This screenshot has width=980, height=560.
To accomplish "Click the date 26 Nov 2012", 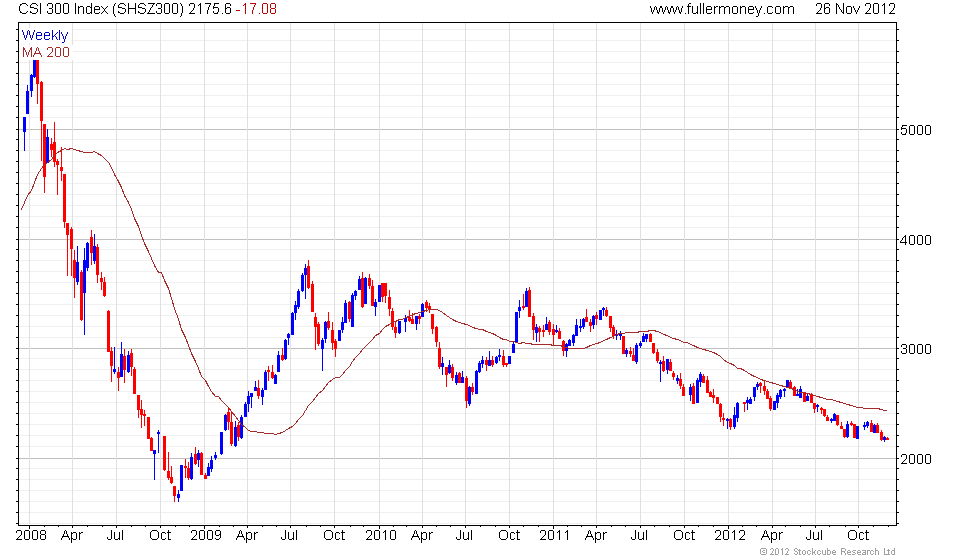I will (855, 9).
